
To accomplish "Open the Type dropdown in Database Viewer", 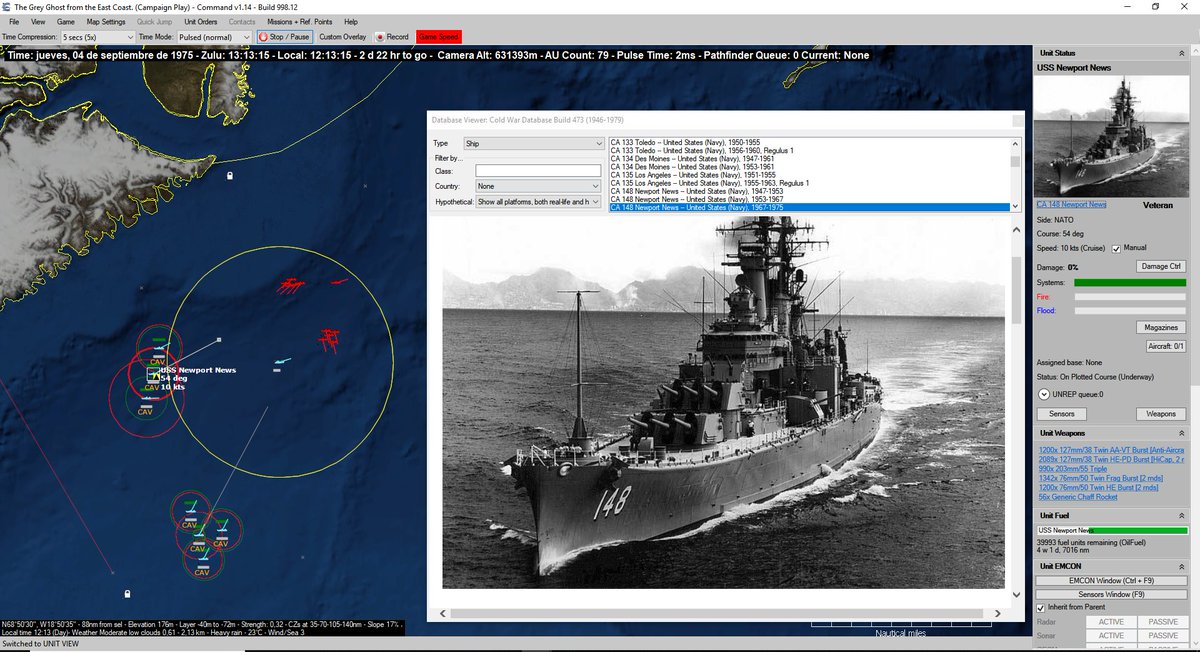I will click(534, 144).
